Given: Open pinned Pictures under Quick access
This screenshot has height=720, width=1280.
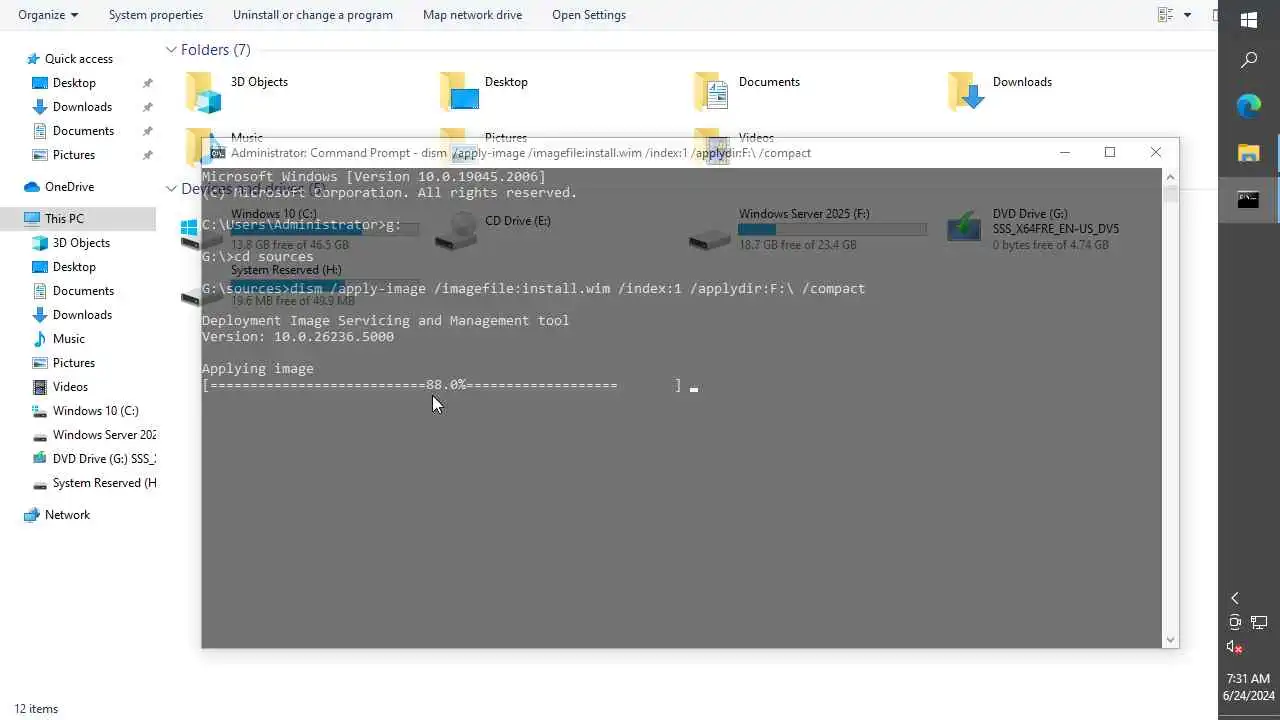Looking at the screenshot, I should point(74,155).
